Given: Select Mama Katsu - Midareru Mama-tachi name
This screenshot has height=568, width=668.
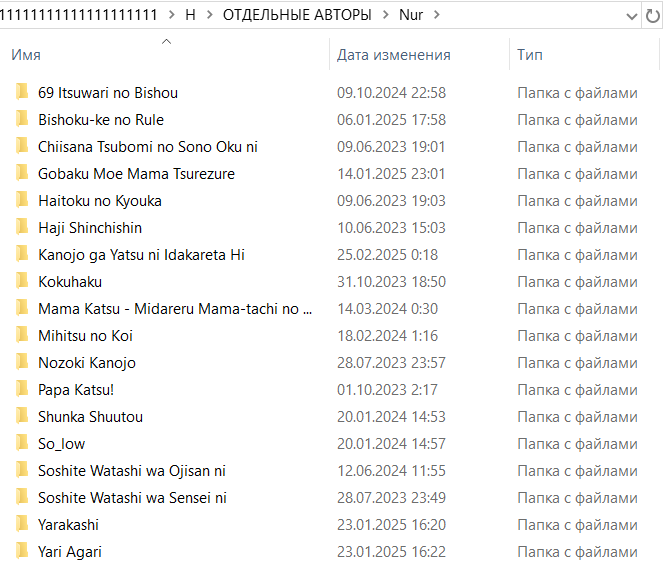Looking at the screenshot, I should [x=175, y=309].
